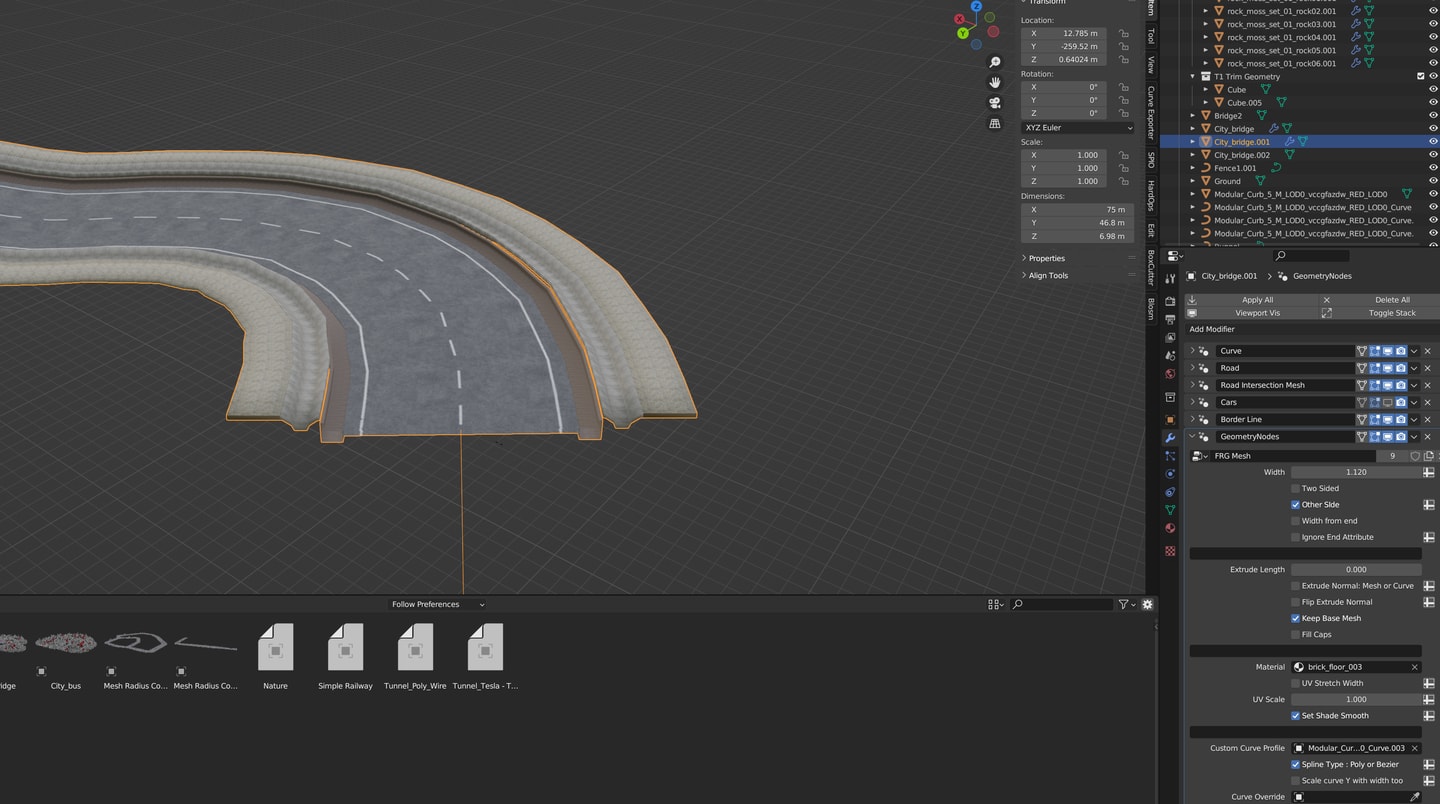Open the HardOps sidebar tab

point(1151,195)
